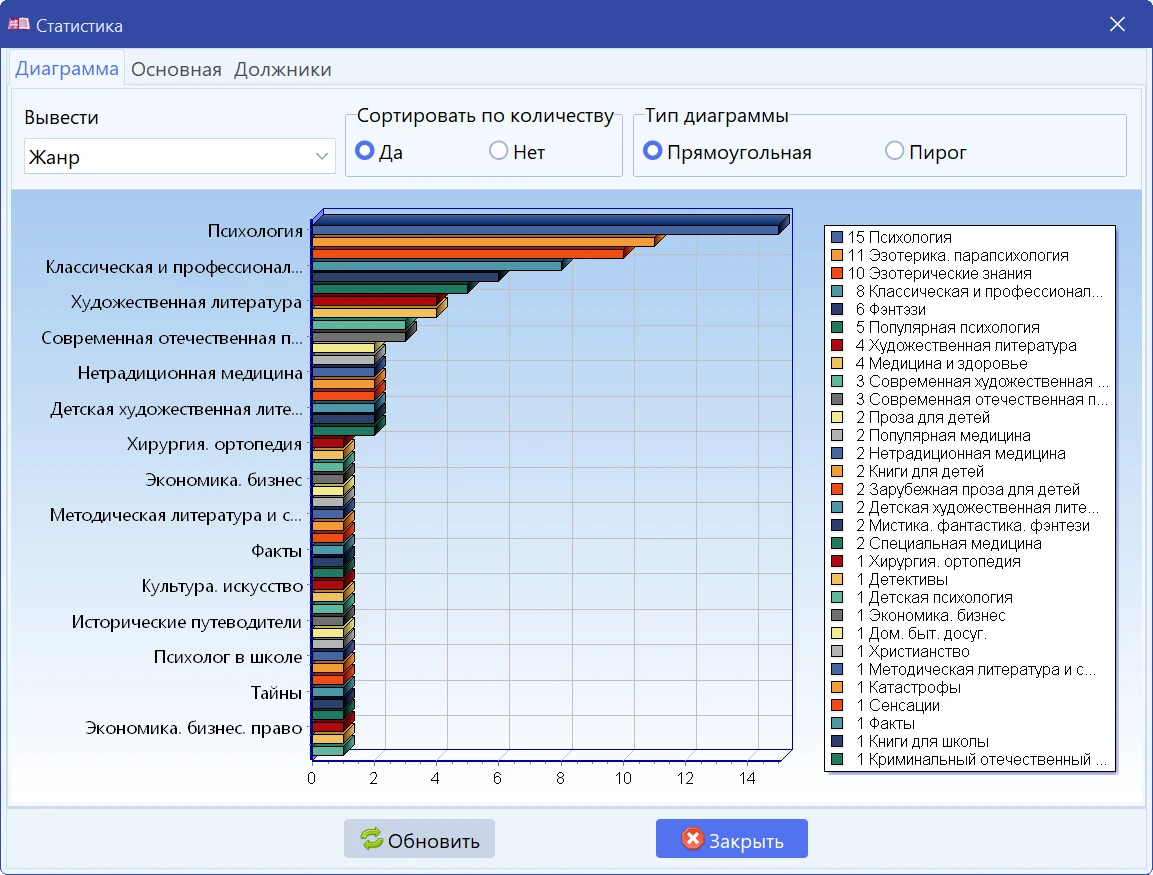Click legend entry '1 Сенсации'
Image resolution: width=1153 pixels, height=875 pixels.
[898, 706]
